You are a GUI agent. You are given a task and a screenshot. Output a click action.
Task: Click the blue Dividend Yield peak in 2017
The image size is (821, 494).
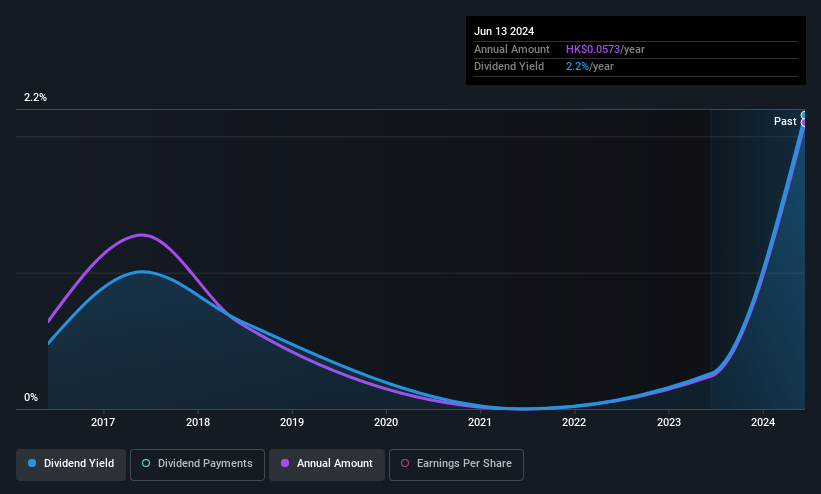141,271
